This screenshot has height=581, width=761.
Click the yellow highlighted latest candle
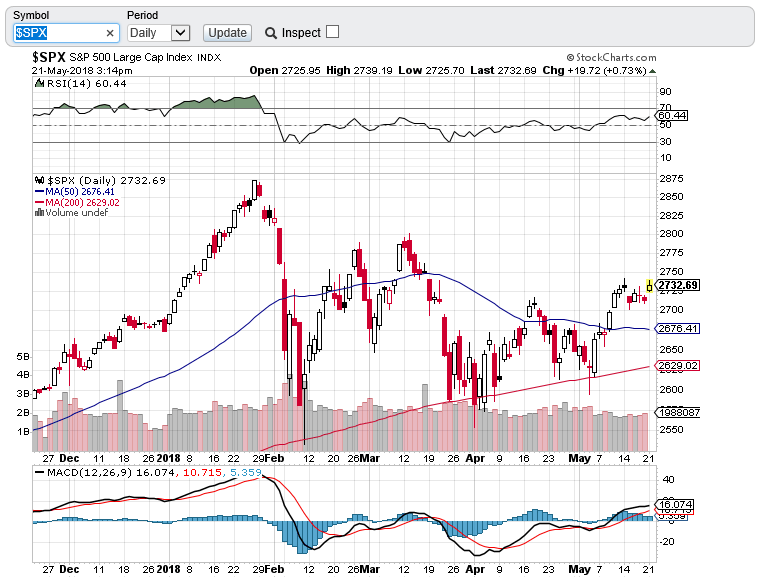[649, 286]
